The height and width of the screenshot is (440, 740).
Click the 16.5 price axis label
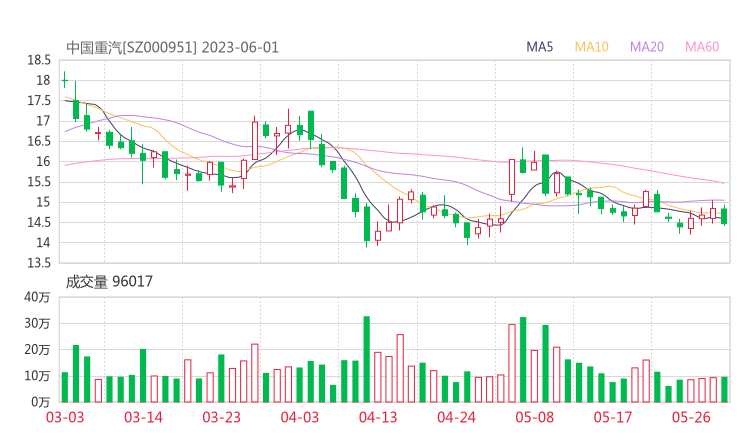(39, 142)
